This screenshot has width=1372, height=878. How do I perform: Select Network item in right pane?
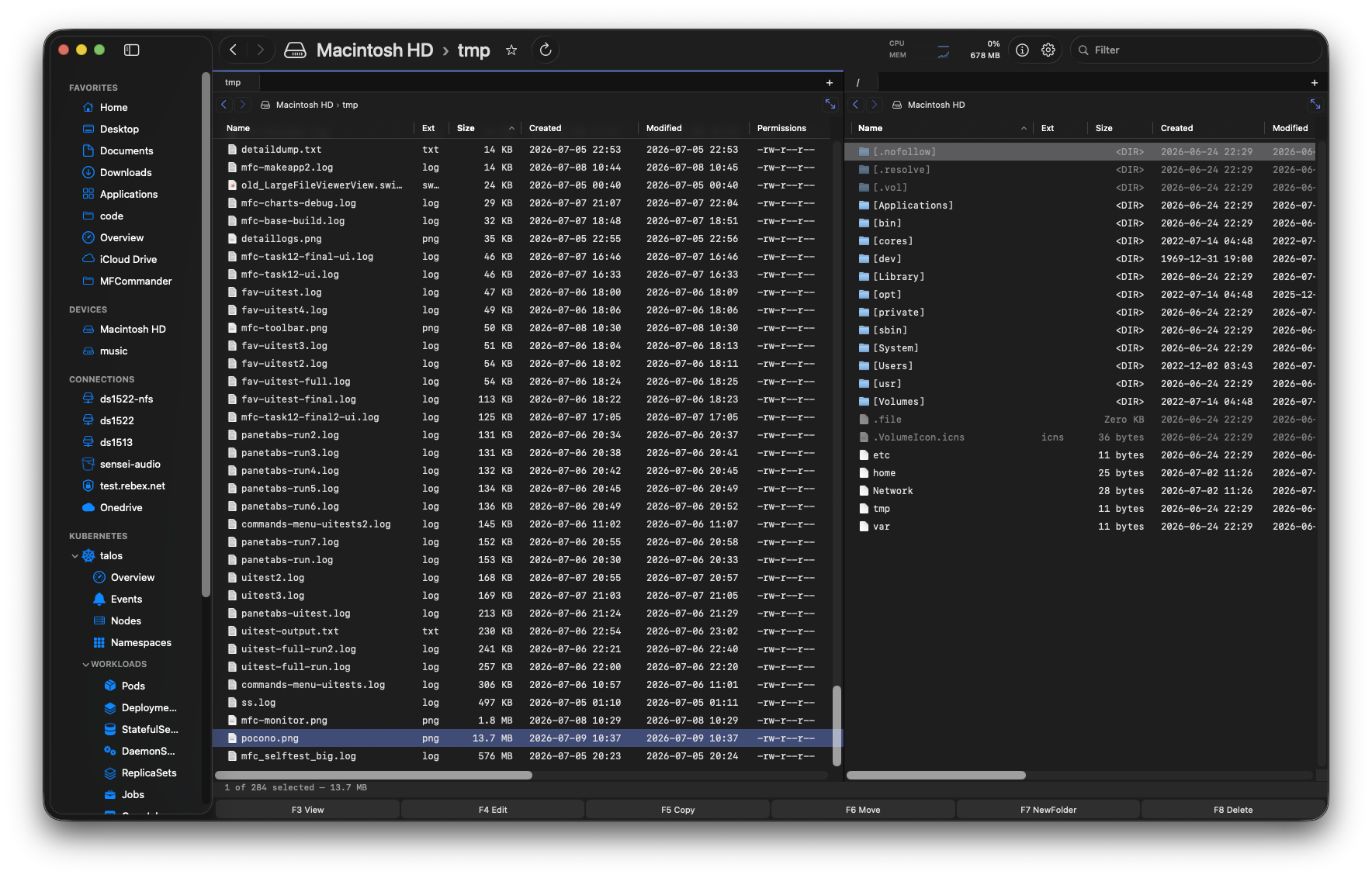click(x=1080, y=491)
